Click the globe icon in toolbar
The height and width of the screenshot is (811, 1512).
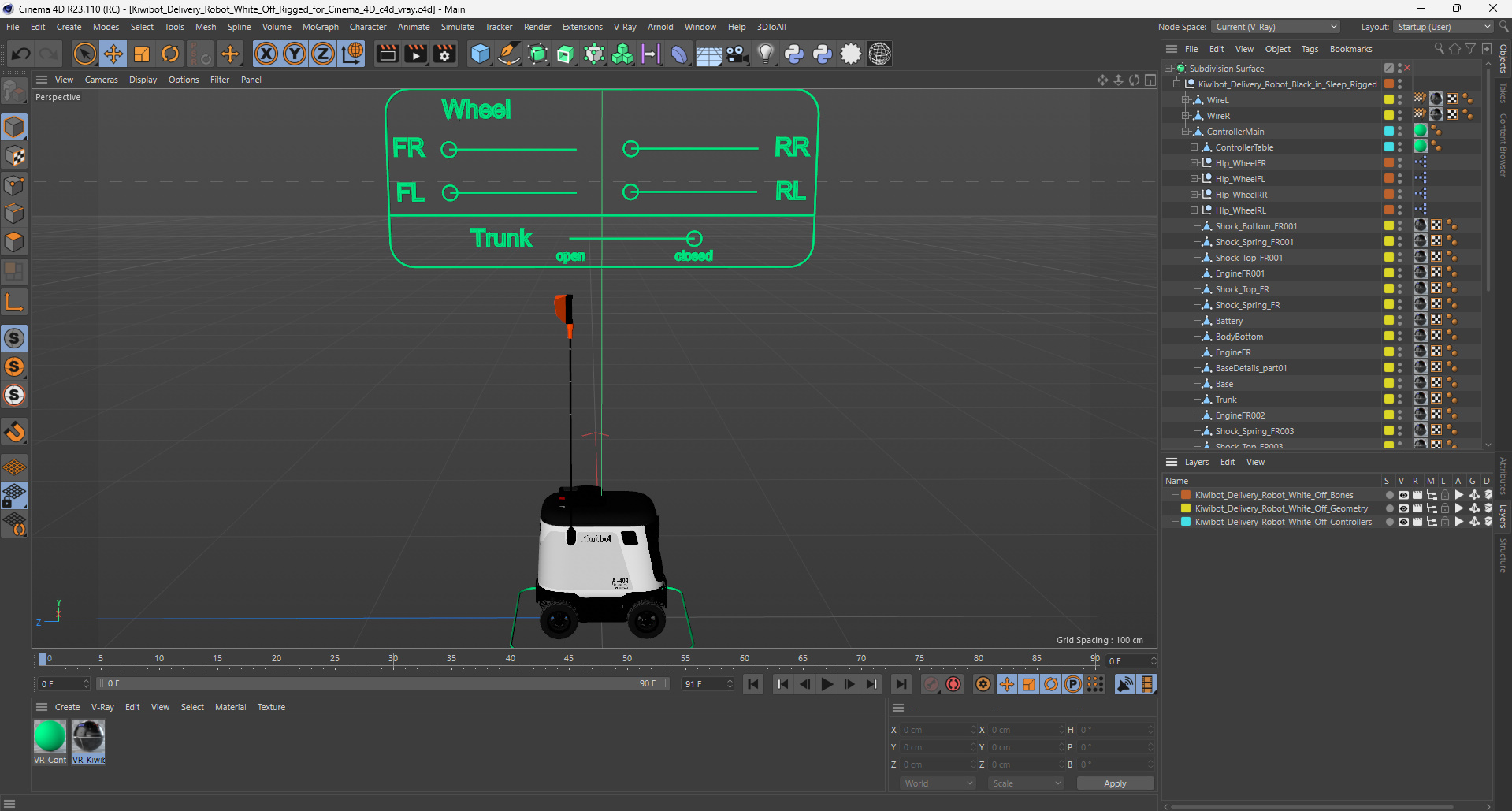[879, 54]
